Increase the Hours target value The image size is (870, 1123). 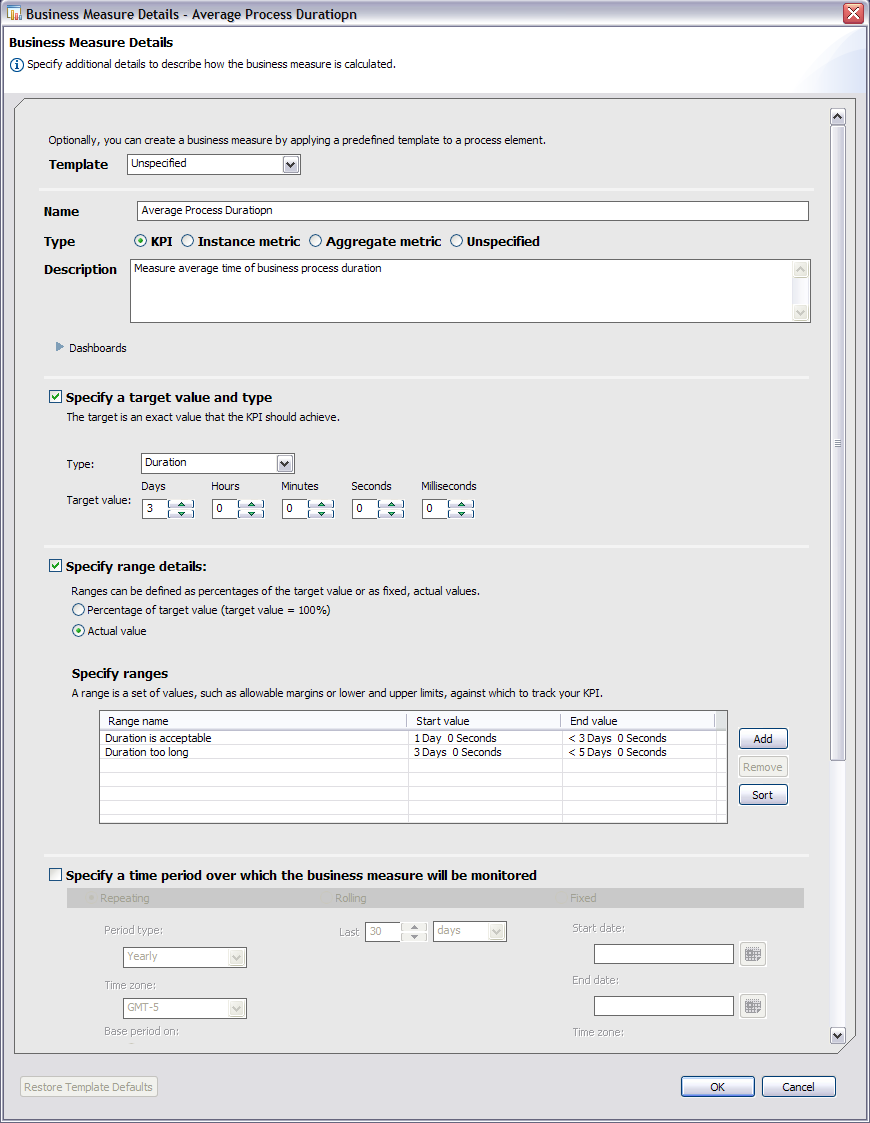tap(251, 504)
